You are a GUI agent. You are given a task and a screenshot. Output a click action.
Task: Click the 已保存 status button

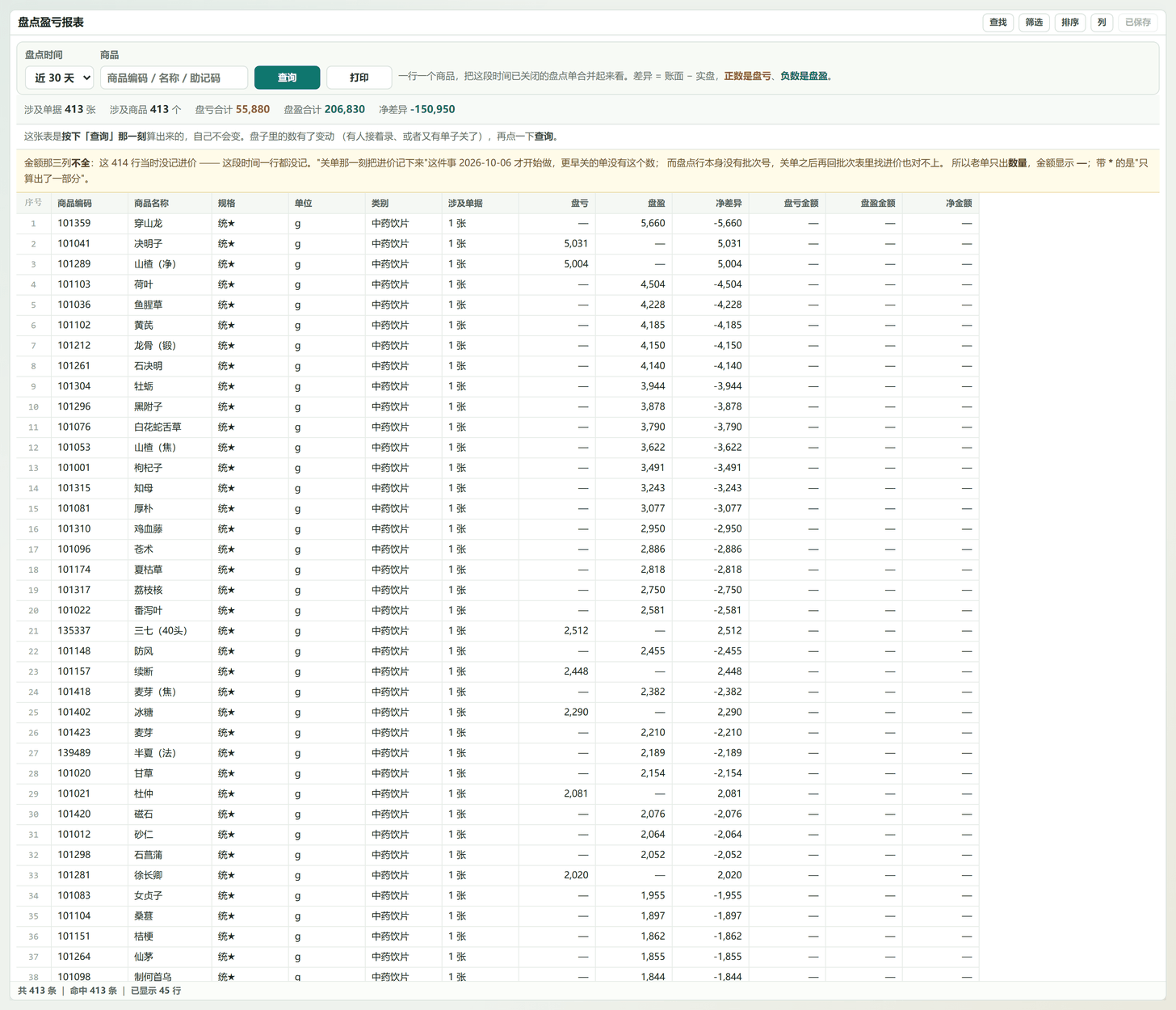[x=1138, y=23]
